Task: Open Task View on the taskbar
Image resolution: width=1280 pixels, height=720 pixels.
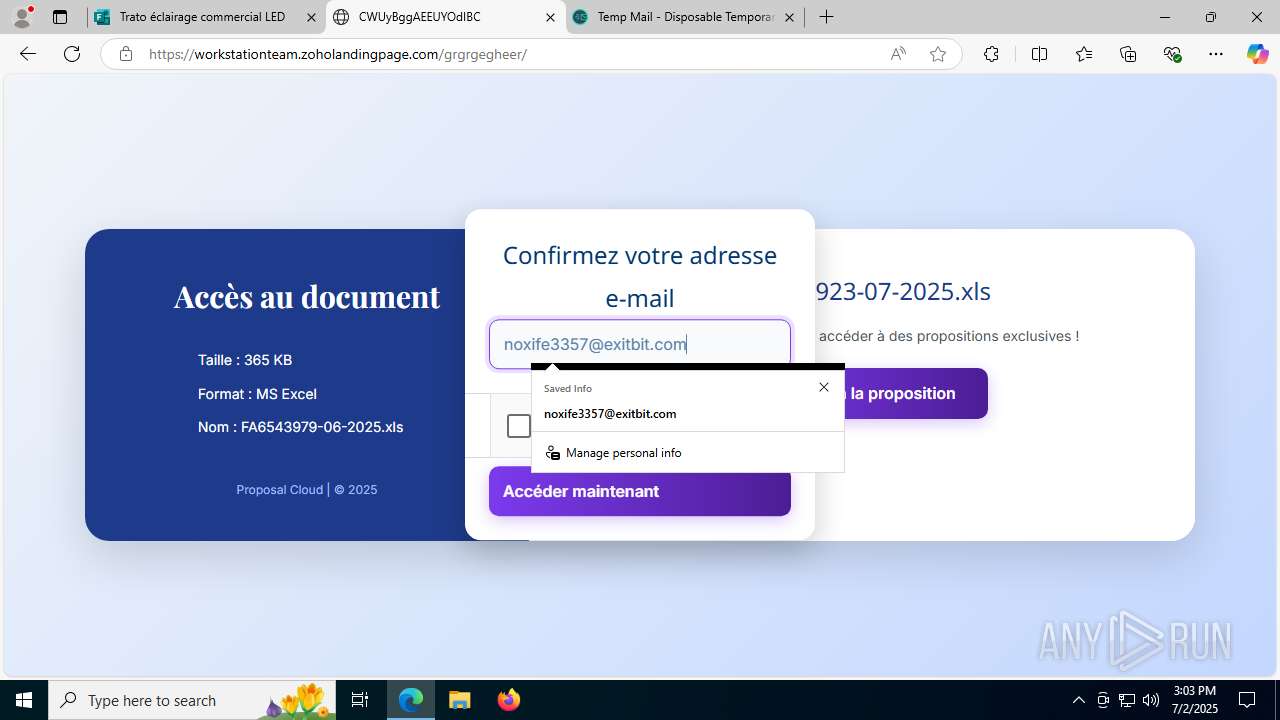Action: click(x=360, y=700)
